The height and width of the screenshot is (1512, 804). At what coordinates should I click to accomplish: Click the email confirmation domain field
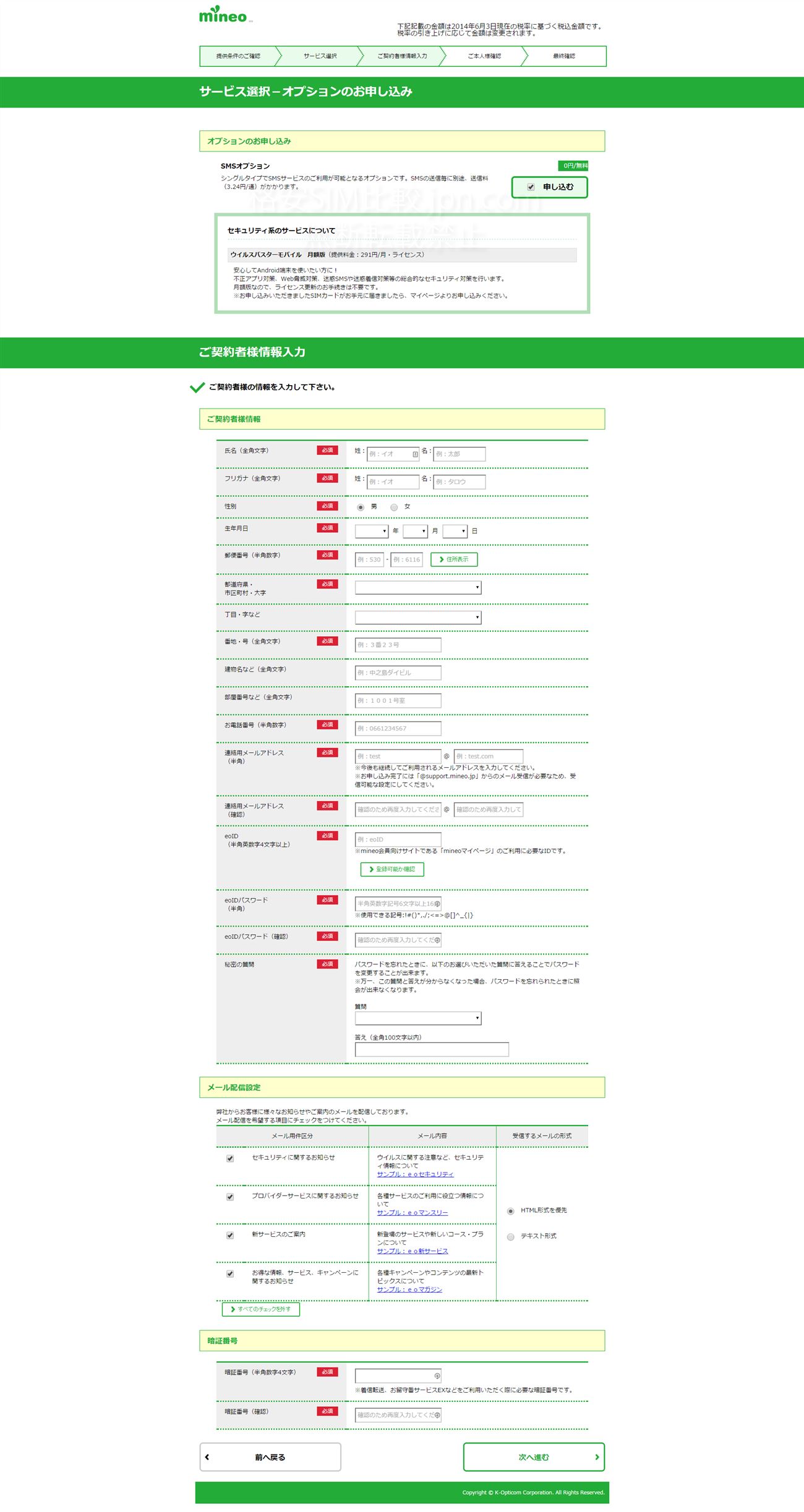click(x=489, y=809)
